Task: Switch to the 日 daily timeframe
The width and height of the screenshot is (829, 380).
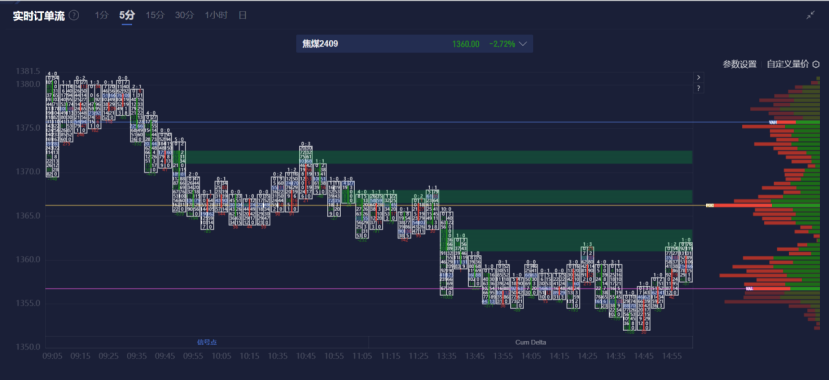Action: [x=242, y=15]
